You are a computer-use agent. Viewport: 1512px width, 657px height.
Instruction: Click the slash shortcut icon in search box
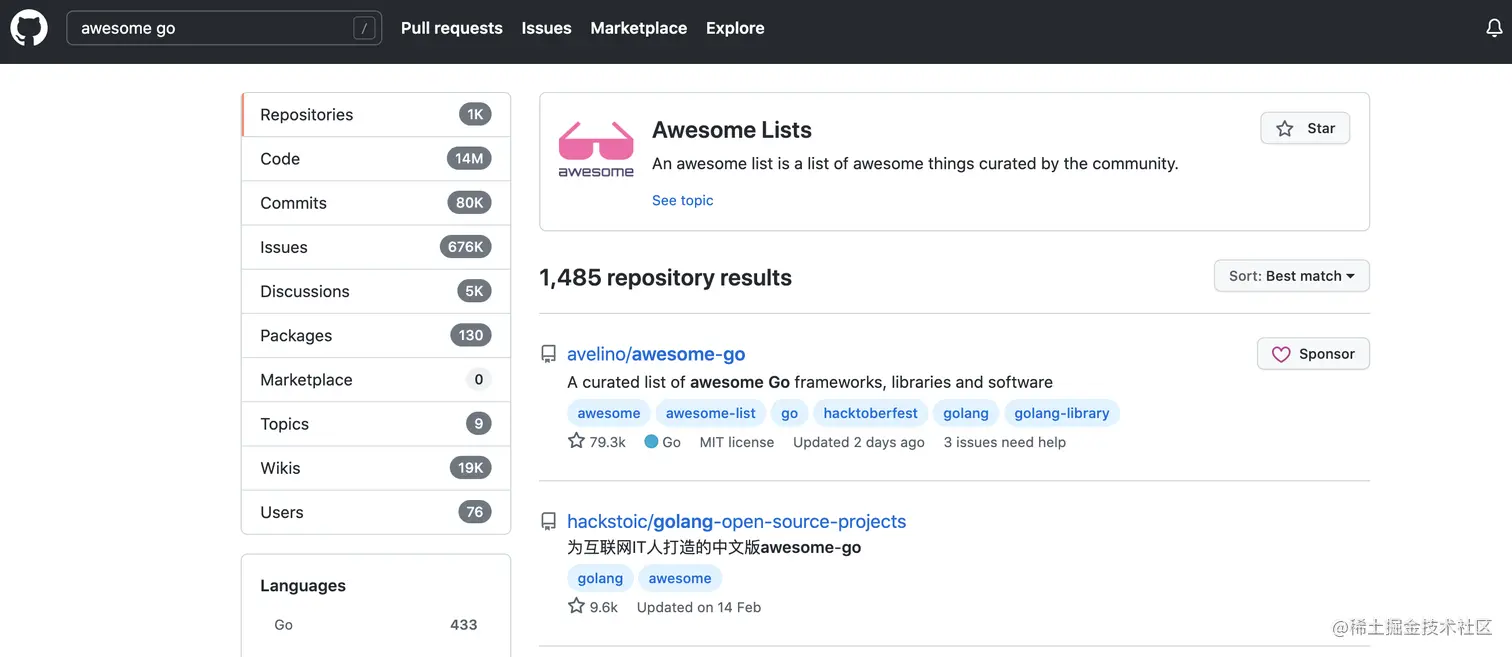(364, 28)
